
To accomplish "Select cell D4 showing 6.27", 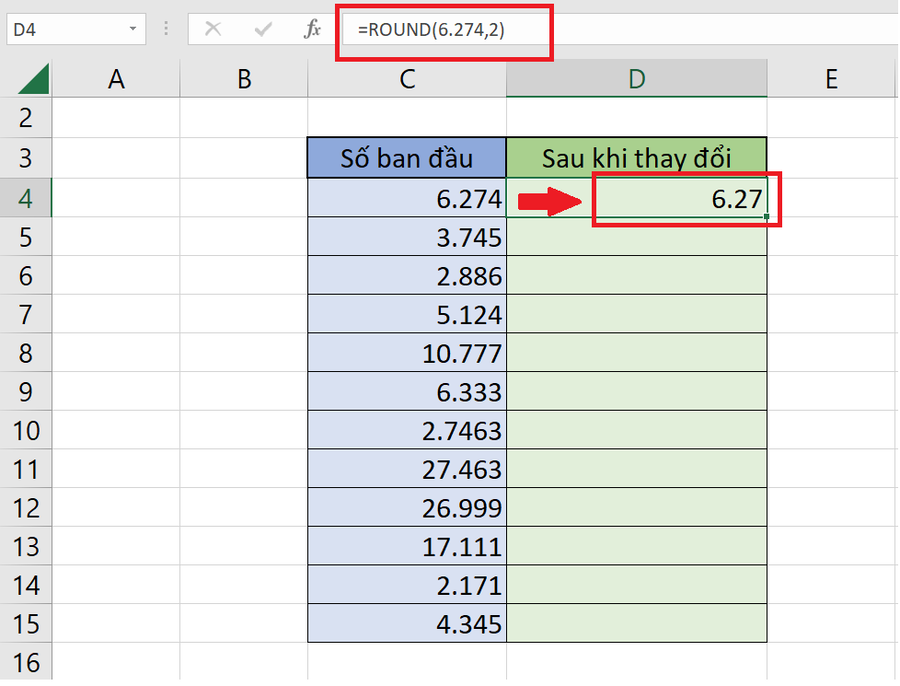I will (x=637, y=198).
